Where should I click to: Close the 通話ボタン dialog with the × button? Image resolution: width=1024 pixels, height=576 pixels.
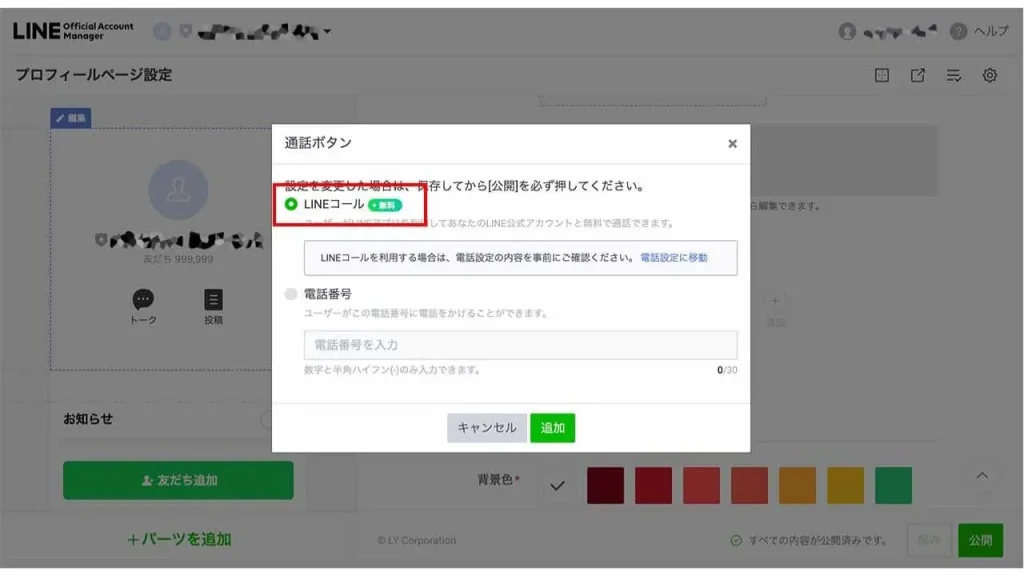click(733, 142)
